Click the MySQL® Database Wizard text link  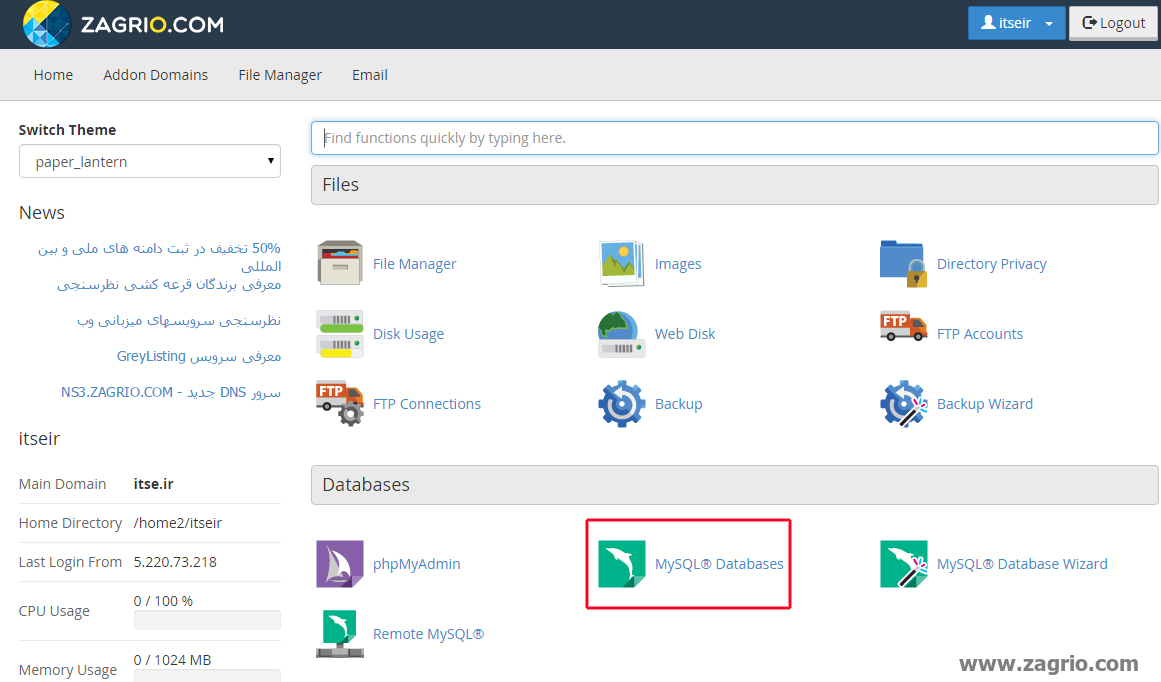point(1023,564)
